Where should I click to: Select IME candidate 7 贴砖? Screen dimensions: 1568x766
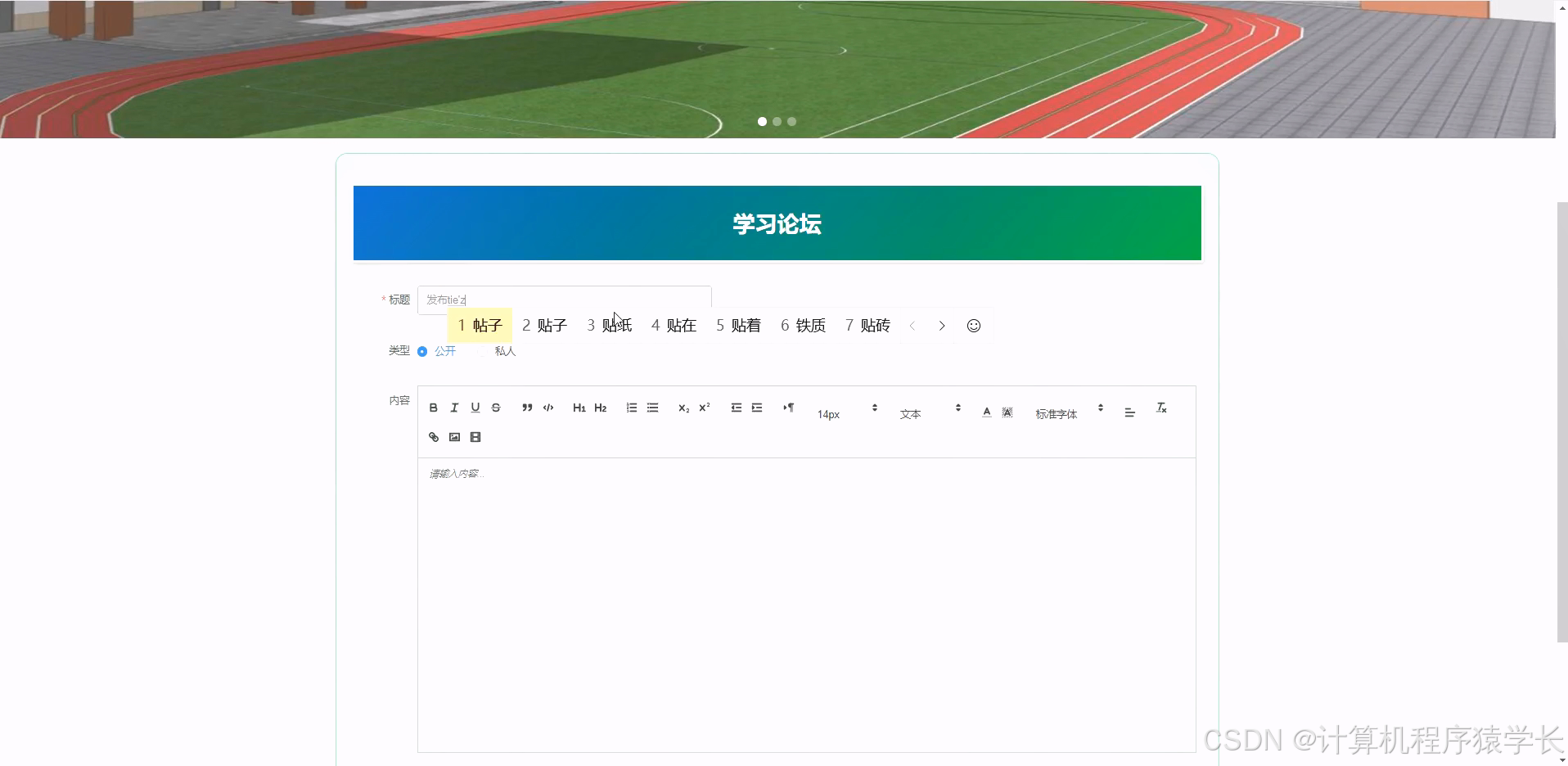[867, 325]
